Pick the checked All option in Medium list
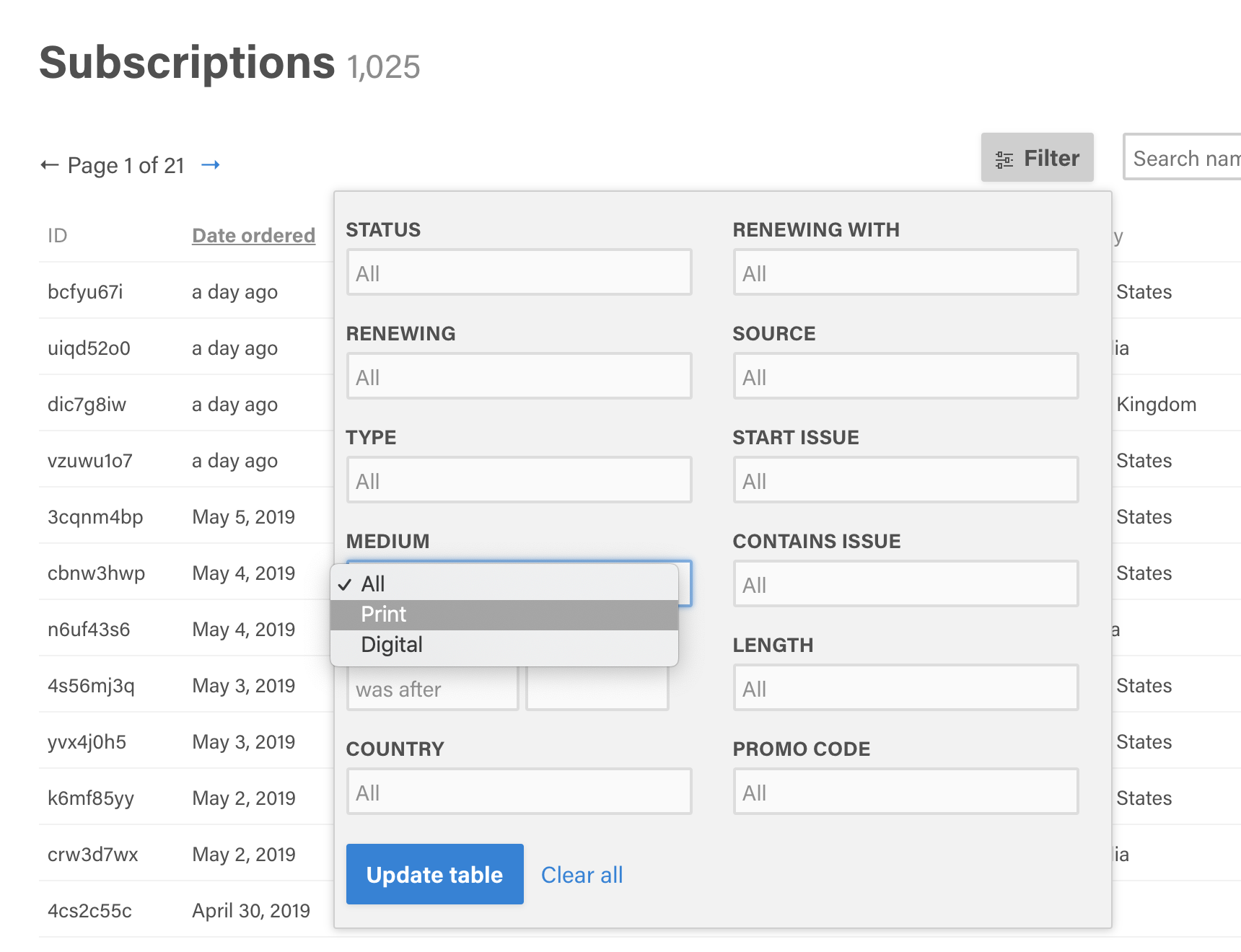The height and width of the screenshot is (952, 1241). click(x=504, y=584)
